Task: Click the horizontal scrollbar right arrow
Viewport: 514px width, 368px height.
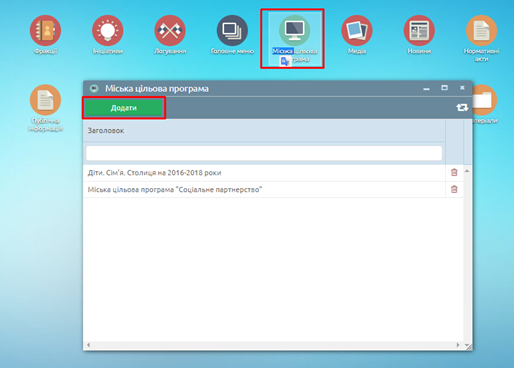Action: [x=458, y=345]
